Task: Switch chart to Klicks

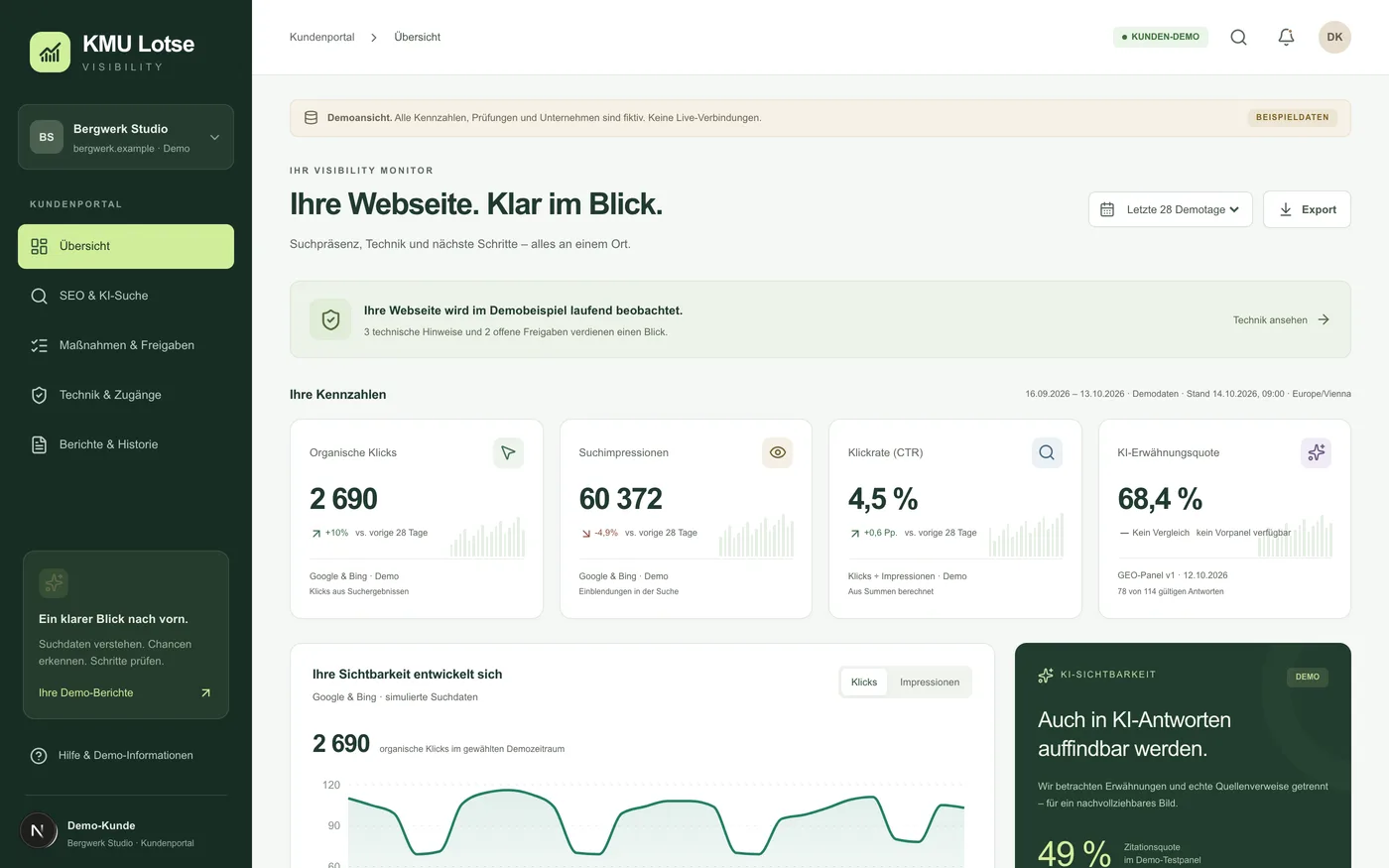Action: pyautogui.click(x=864, y=682)
